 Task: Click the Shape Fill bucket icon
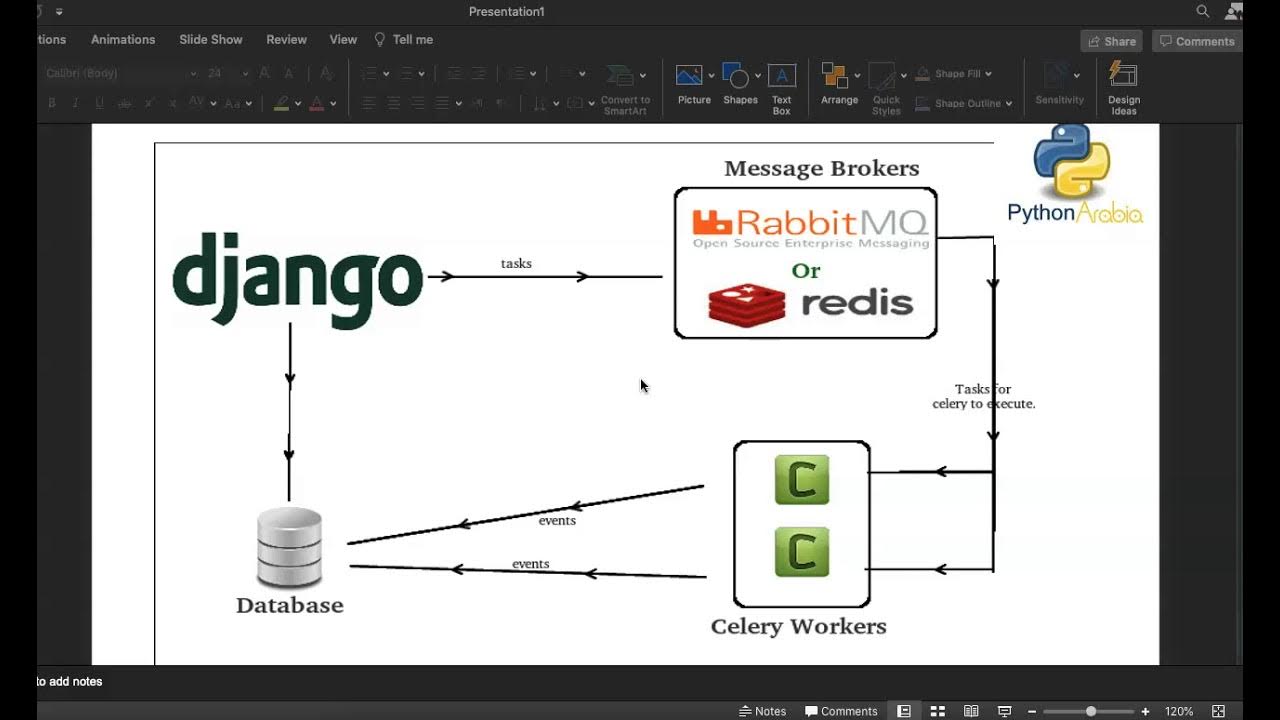(x=921, y=74)
